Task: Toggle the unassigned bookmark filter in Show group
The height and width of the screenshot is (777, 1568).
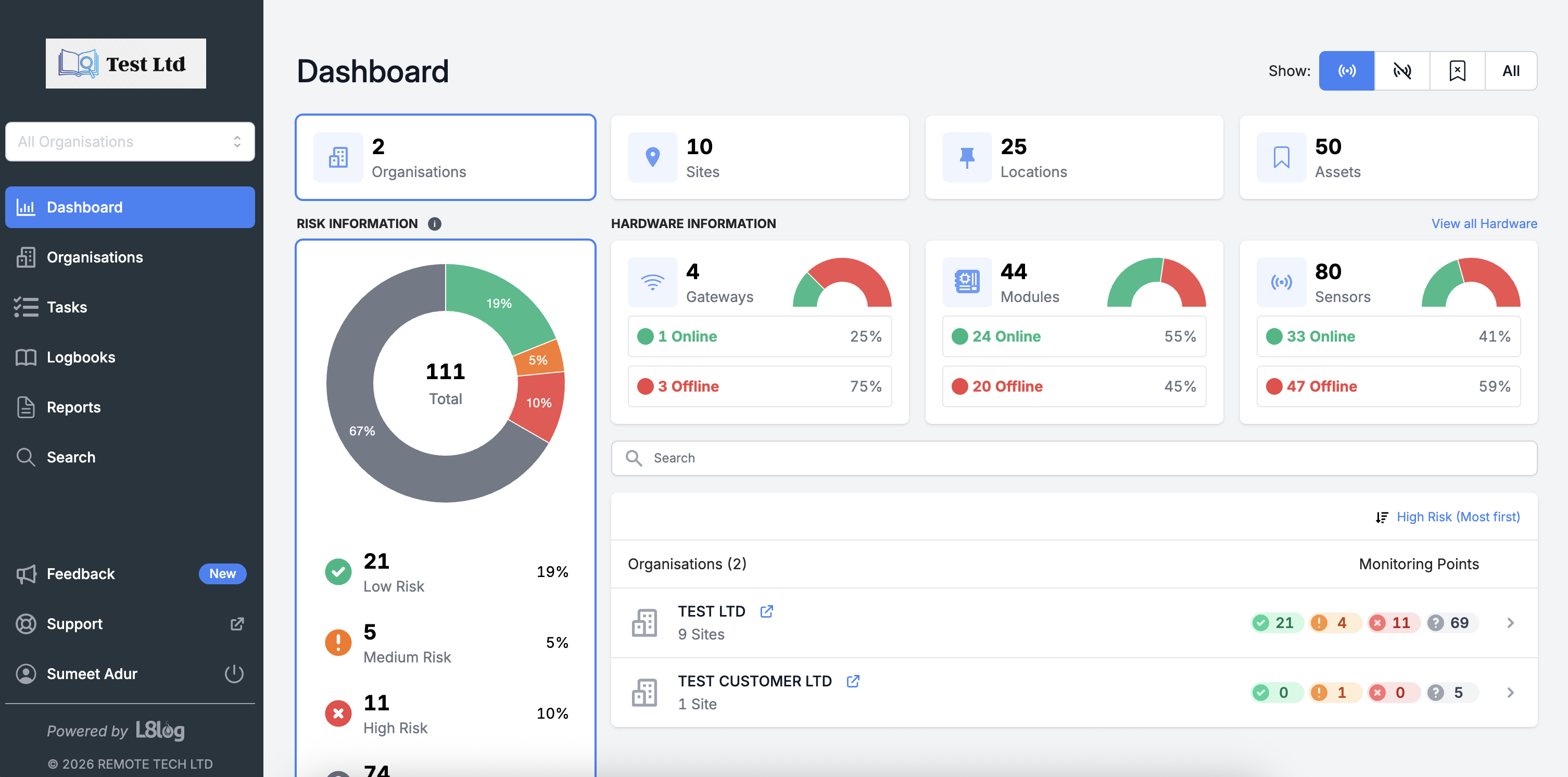Action: coord(1457,71)
